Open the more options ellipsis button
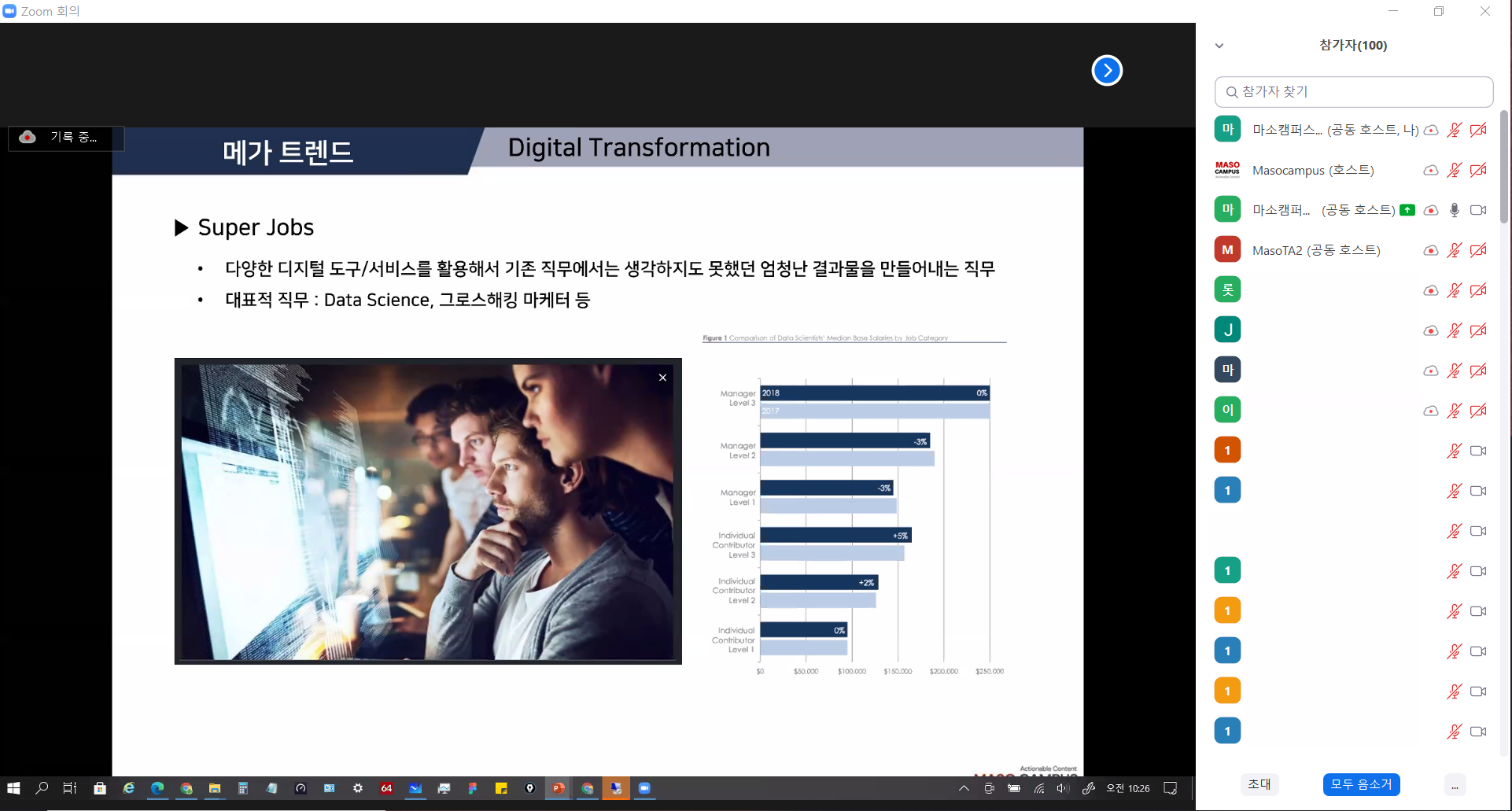This screenshot has height=811, width=1512. click(x=1455, y=785)
